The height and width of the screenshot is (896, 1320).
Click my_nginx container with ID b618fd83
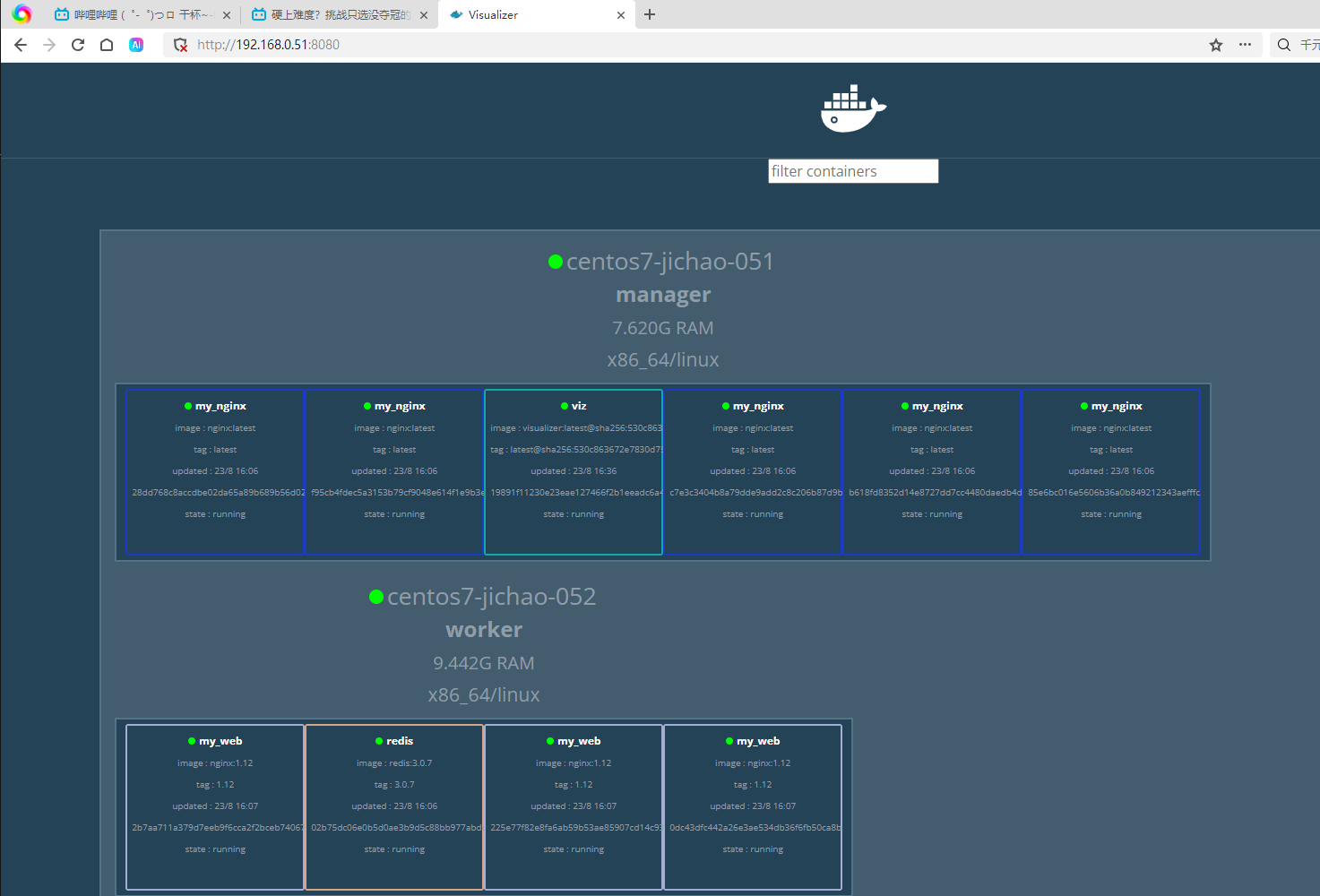pyautogui.click(x=932, y=472)
